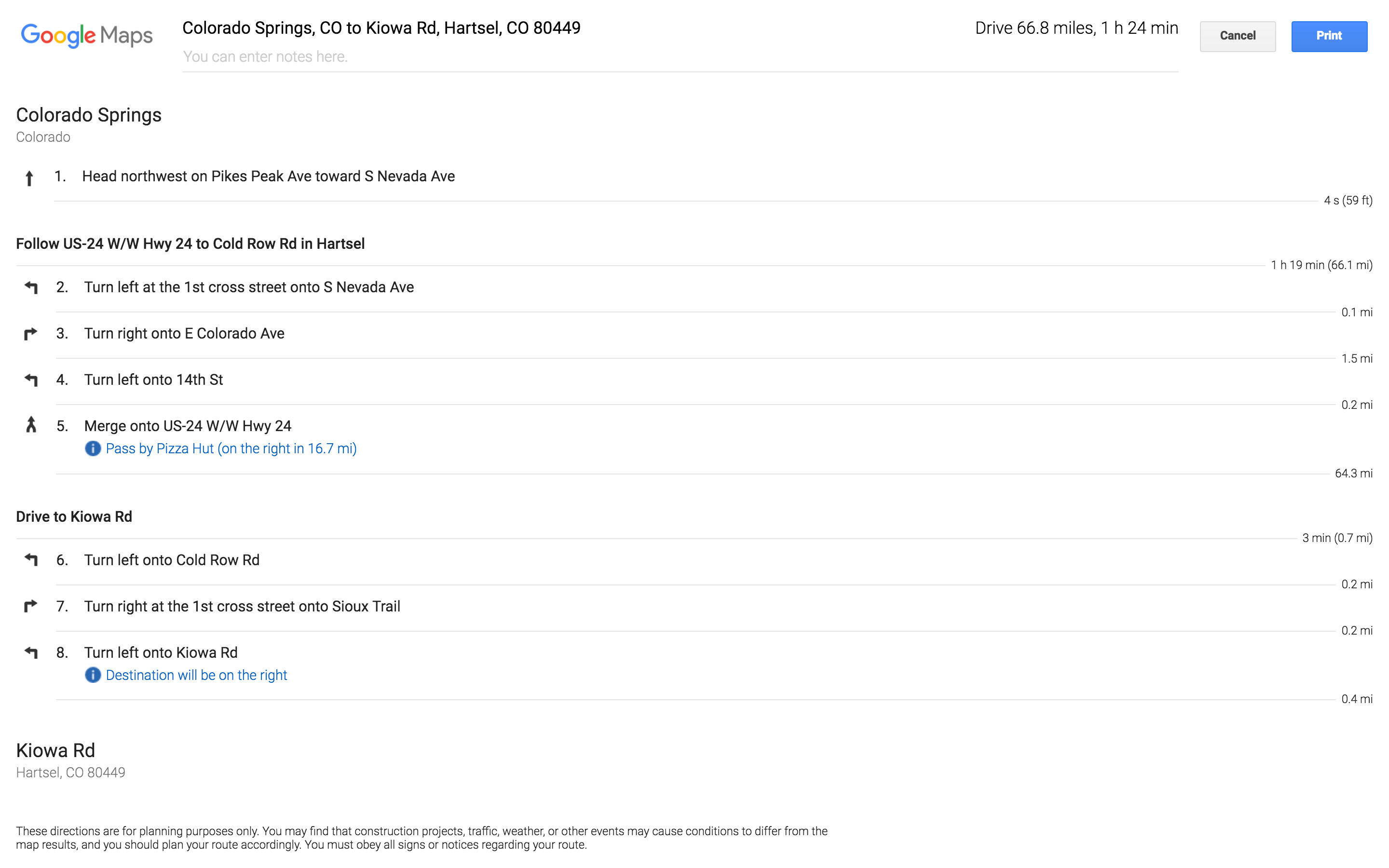Click the straight arrow icon at step 1
Viewport: 1389px width, 868px height.
29,178
